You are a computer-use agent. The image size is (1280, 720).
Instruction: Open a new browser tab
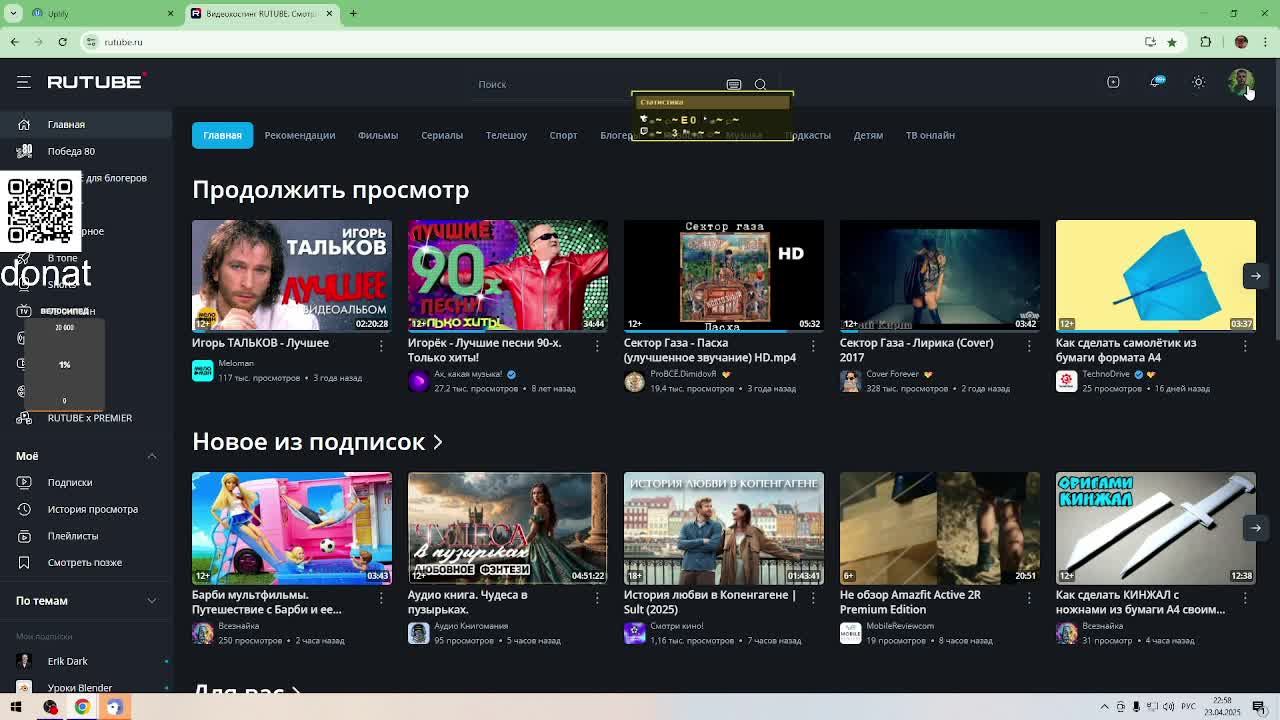(353, 14)
